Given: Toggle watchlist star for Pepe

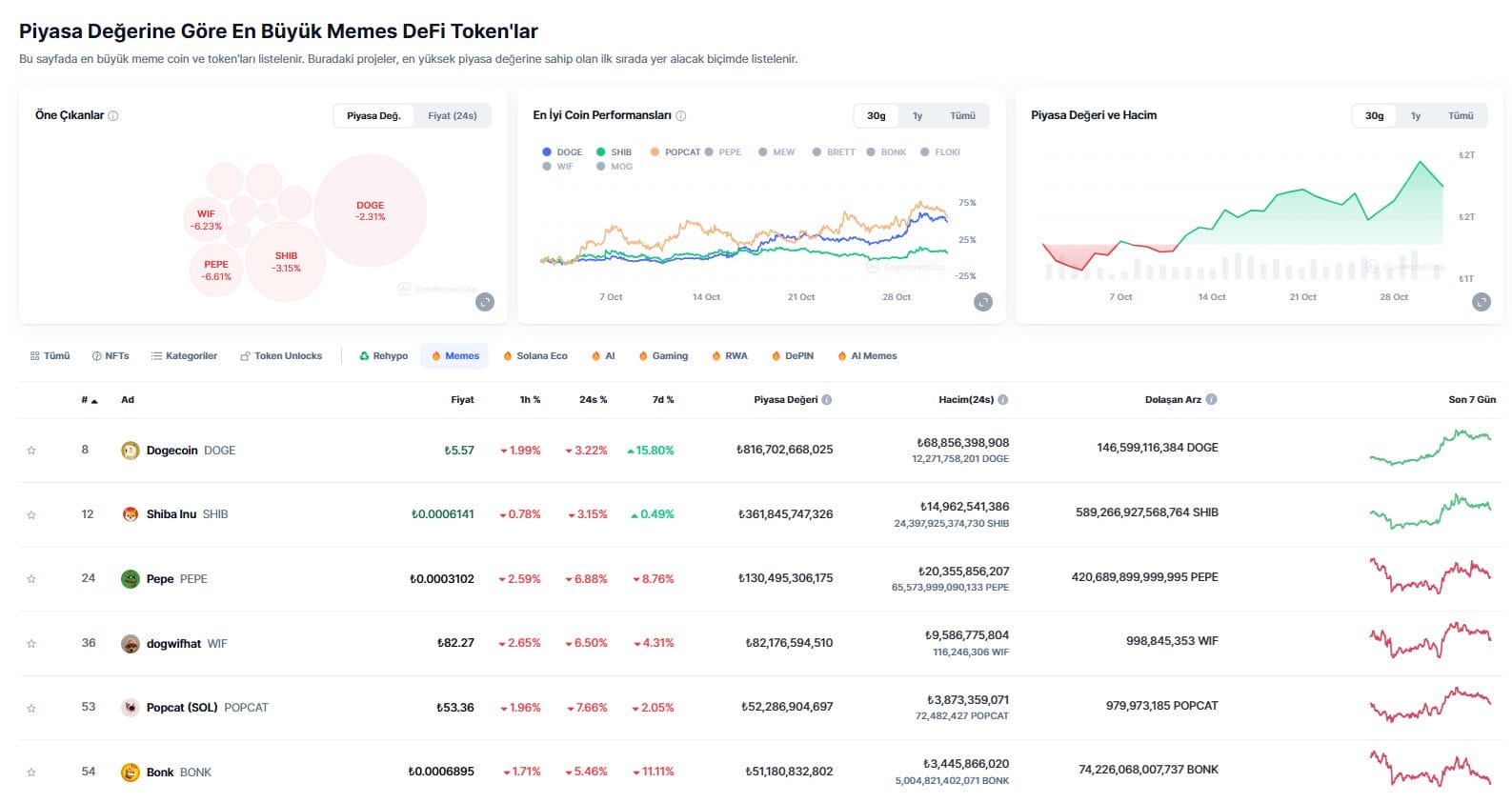Looking at the screenshot, I should 31,579.
